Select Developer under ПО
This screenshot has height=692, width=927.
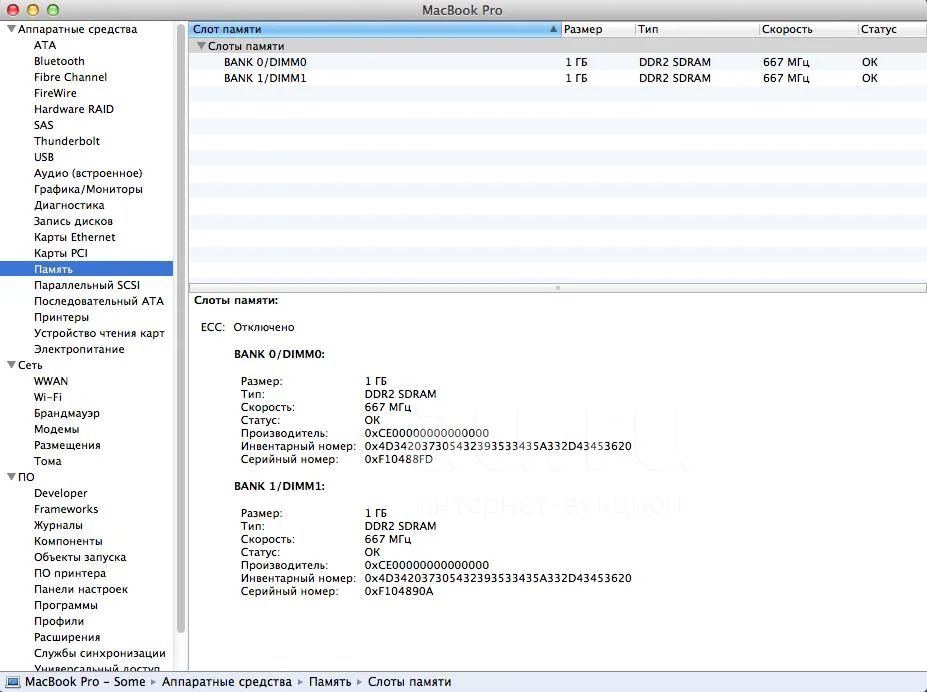click(60, 493)
